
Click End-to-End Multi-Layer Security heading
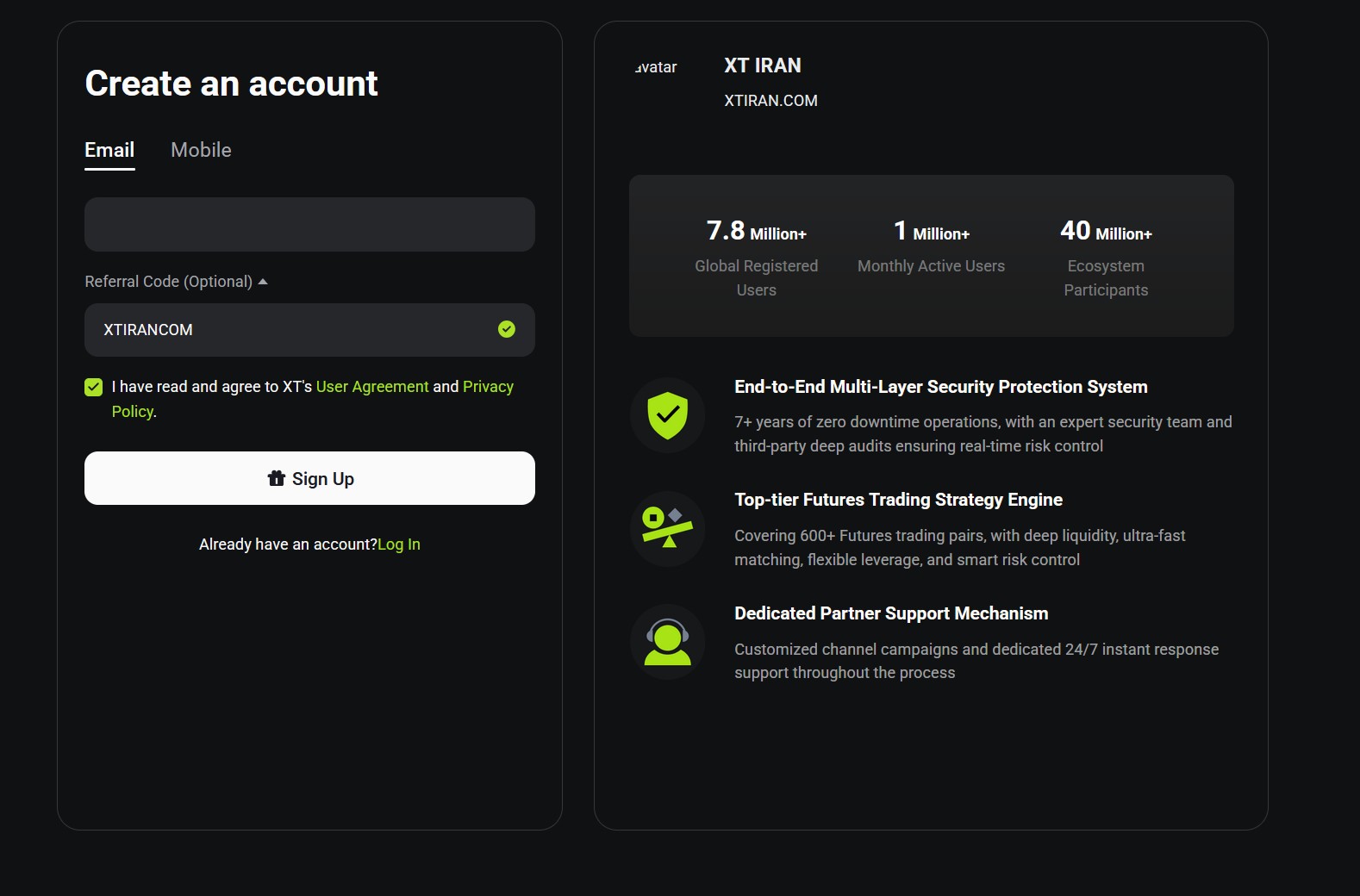pyautogui.click(x=941, y=387)
